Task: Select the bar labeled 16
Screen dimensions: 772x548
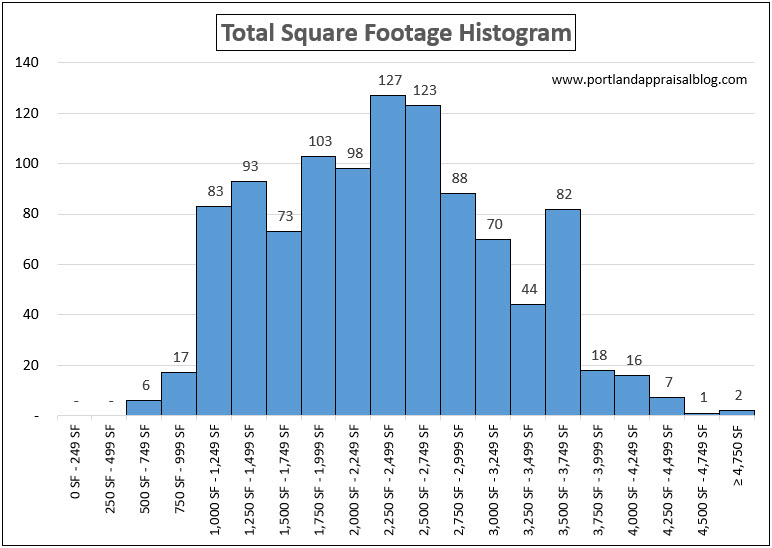Action: (633, 395)
